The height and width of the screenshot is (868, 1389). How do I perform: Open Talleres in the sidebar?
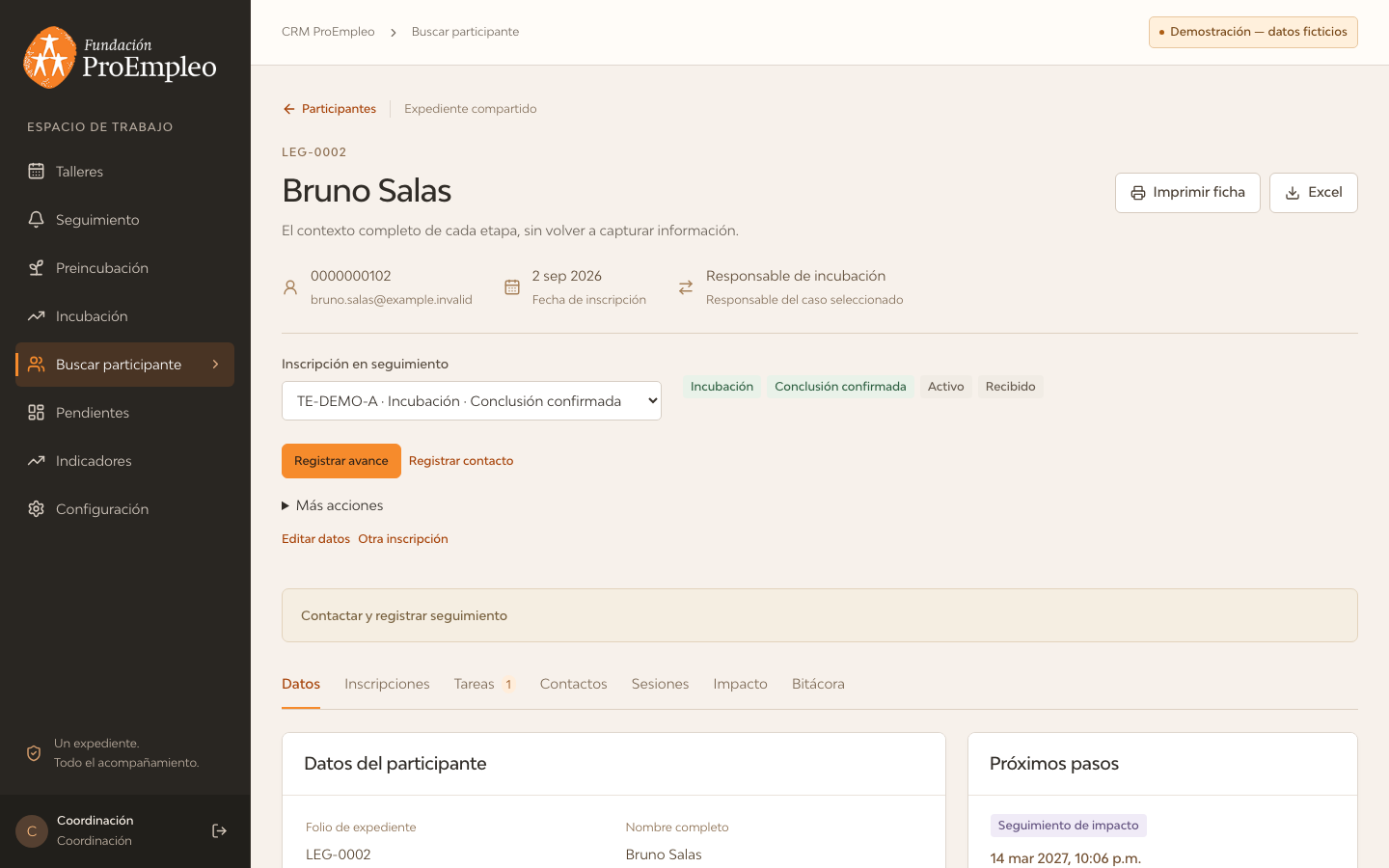tap(124, 172)
